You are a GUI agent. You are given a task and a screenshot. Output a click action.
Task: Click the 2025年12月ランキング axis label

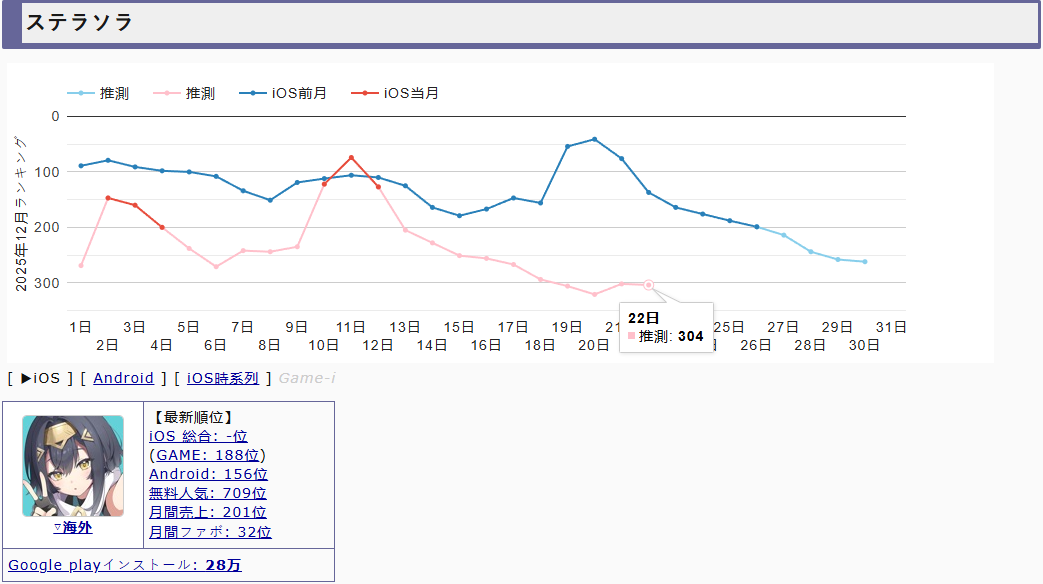point(21,214)
